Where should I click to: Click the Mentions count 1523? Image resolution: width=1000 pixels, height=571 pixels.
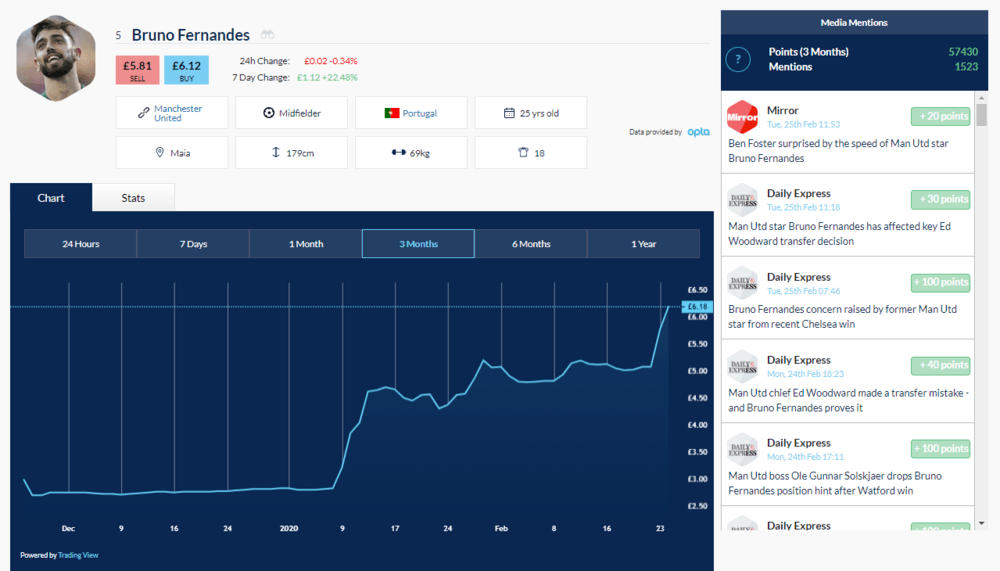966,66
